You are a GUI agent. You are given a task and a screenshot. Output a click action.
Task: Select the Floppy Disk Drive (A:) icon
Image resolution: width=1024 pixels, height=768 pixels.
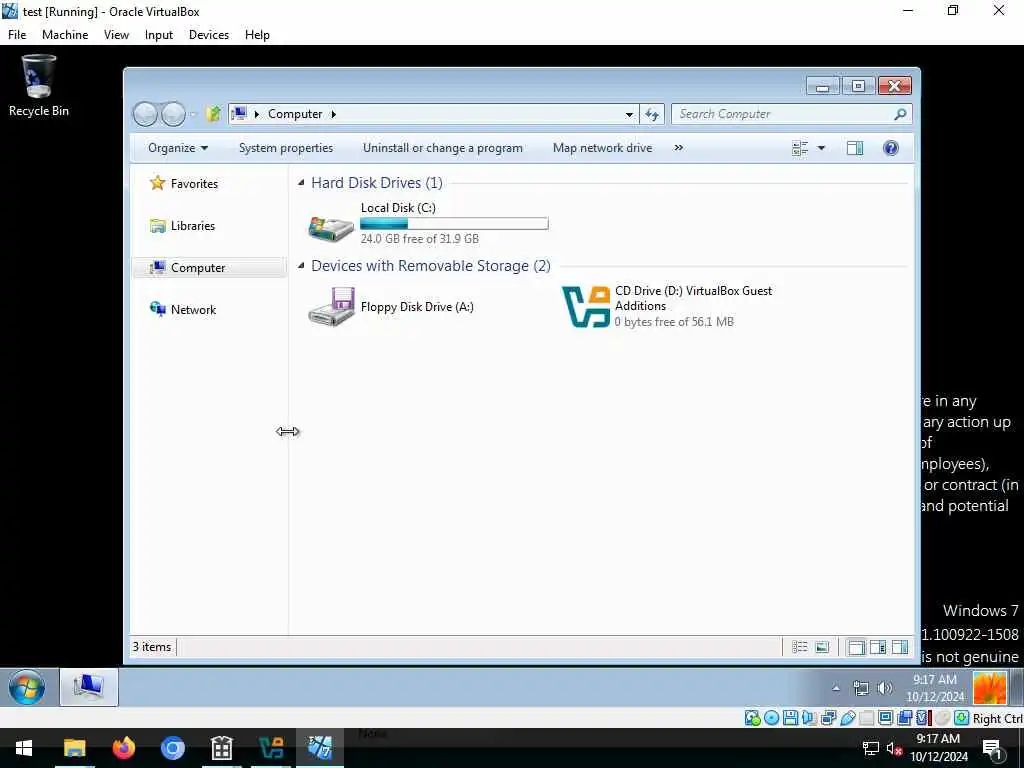(331, 307)
